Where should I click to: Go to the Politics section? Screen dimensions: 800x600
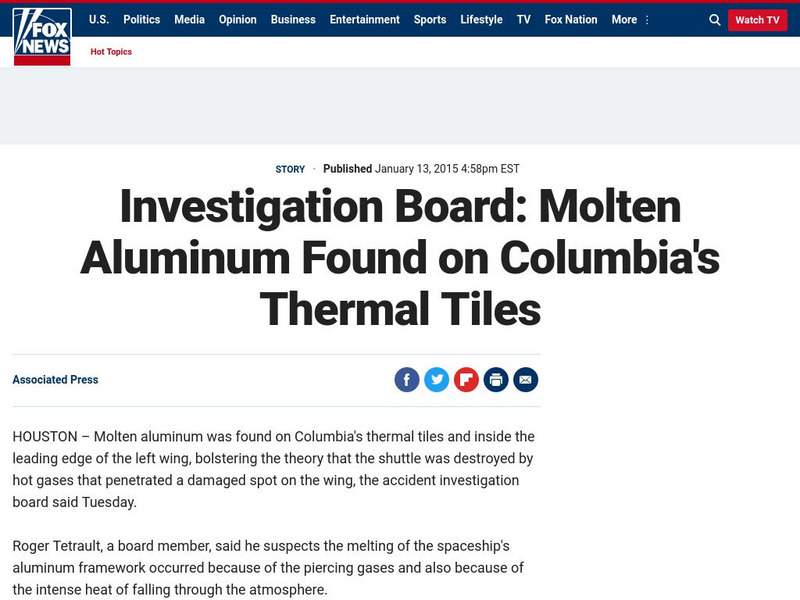pos(141,20)
